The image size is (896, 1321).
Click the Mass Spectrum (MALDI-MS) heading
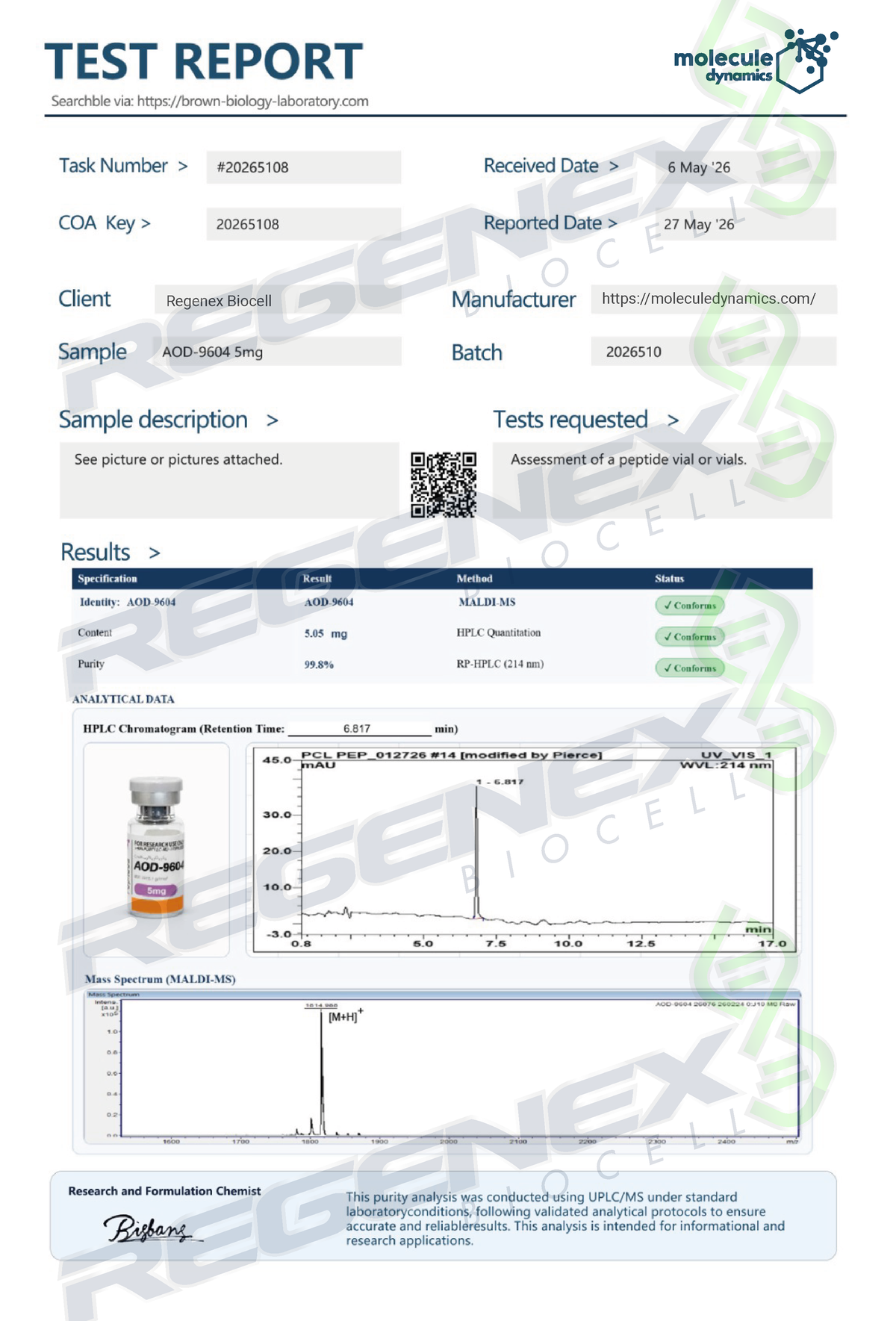coord(161,979)
